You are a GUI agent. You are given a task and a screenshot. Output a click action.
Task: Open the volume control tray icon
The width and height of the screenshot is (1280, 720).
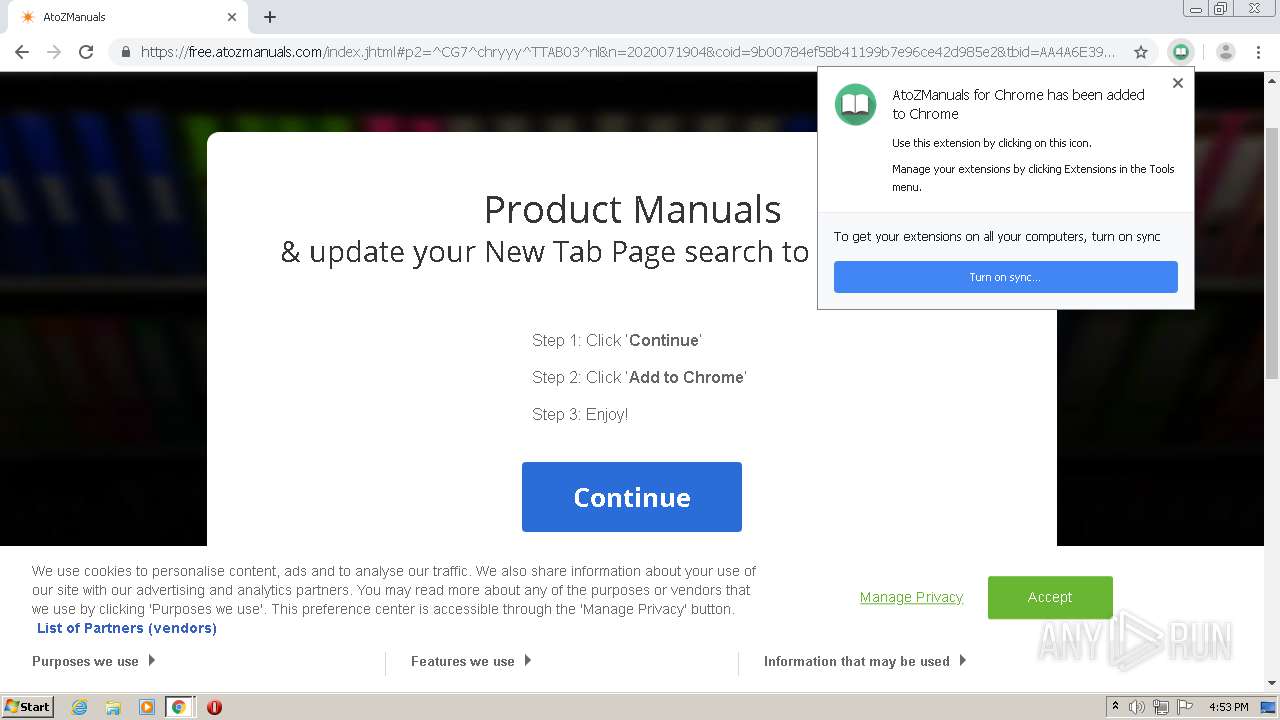click(x=1137, y=707)
